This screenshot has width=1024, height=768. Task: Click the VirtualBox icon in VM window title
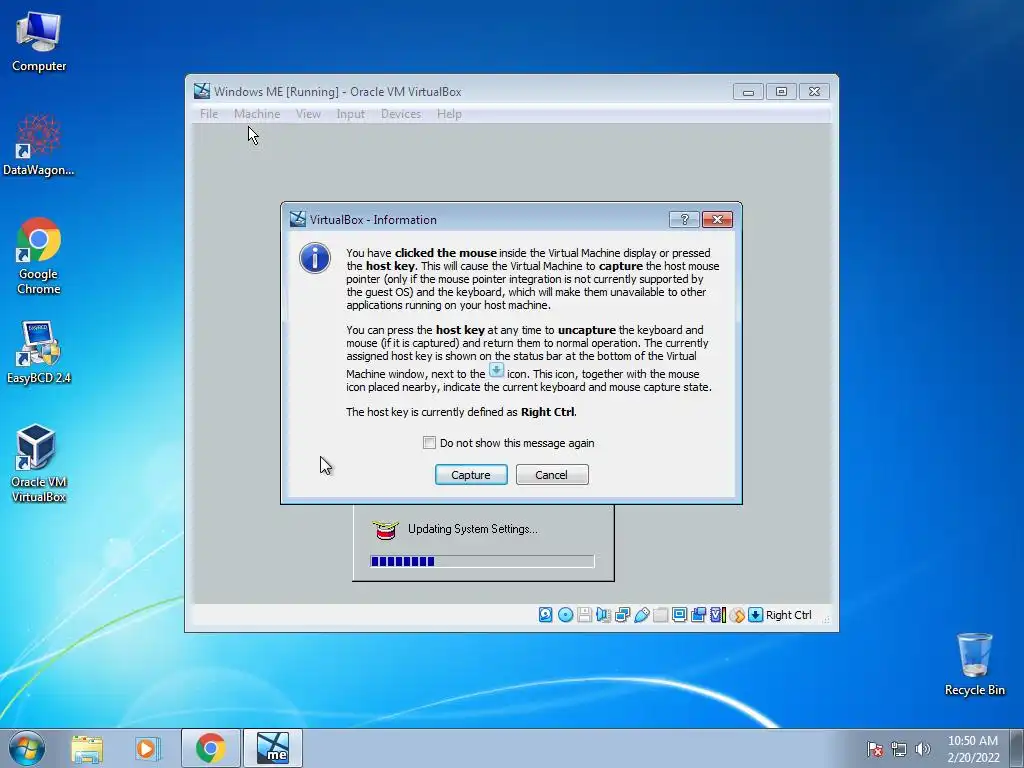coord(202,91)
